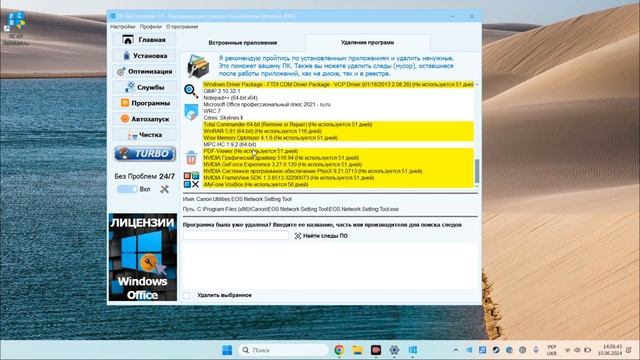
Task: Open the volume speaker tray icon
Action: (x=577, y=350)
